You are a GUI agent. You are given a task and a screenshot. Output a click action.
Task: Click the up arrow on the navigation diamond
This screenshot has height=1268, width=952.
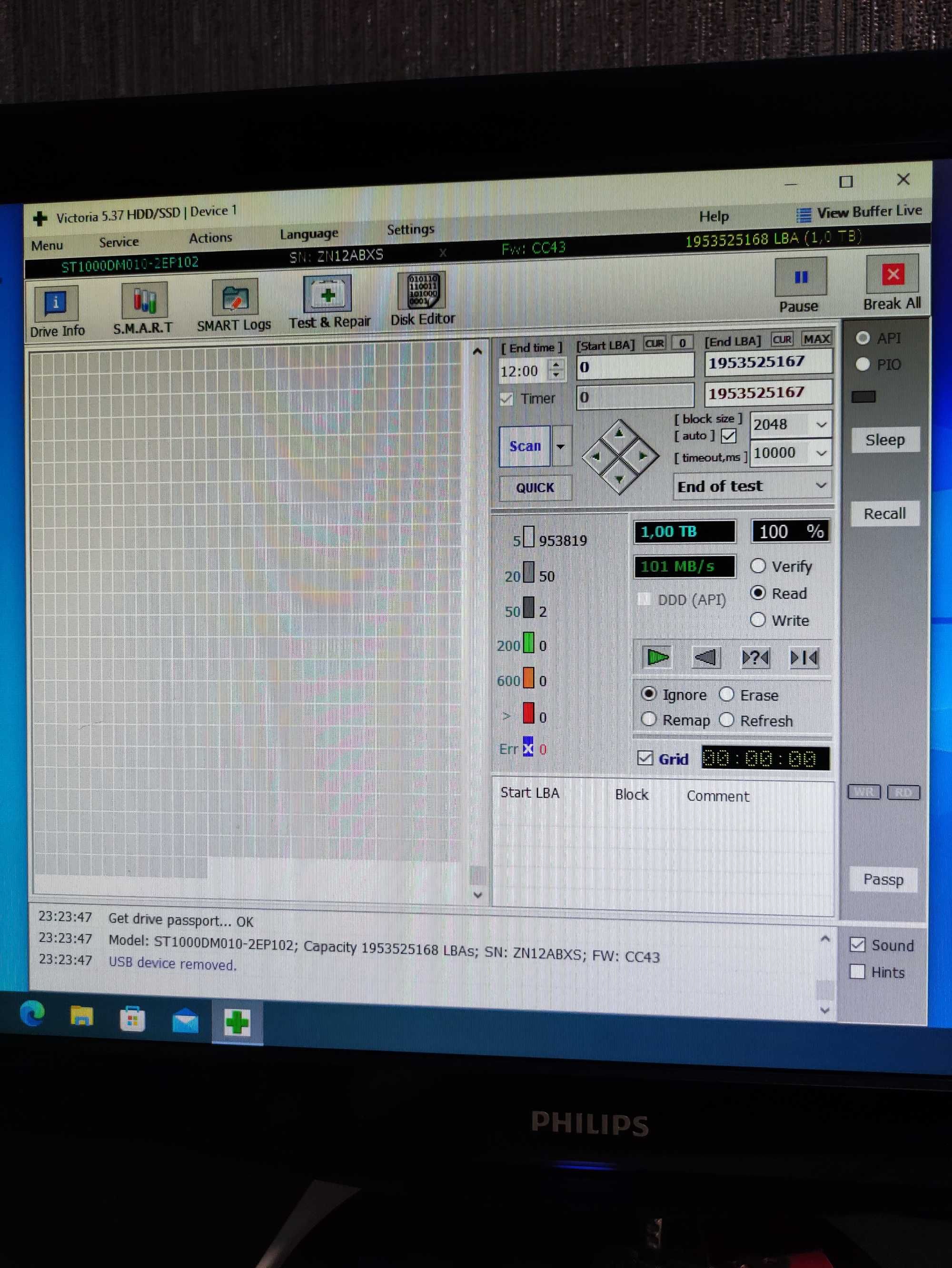coord(619,433)
